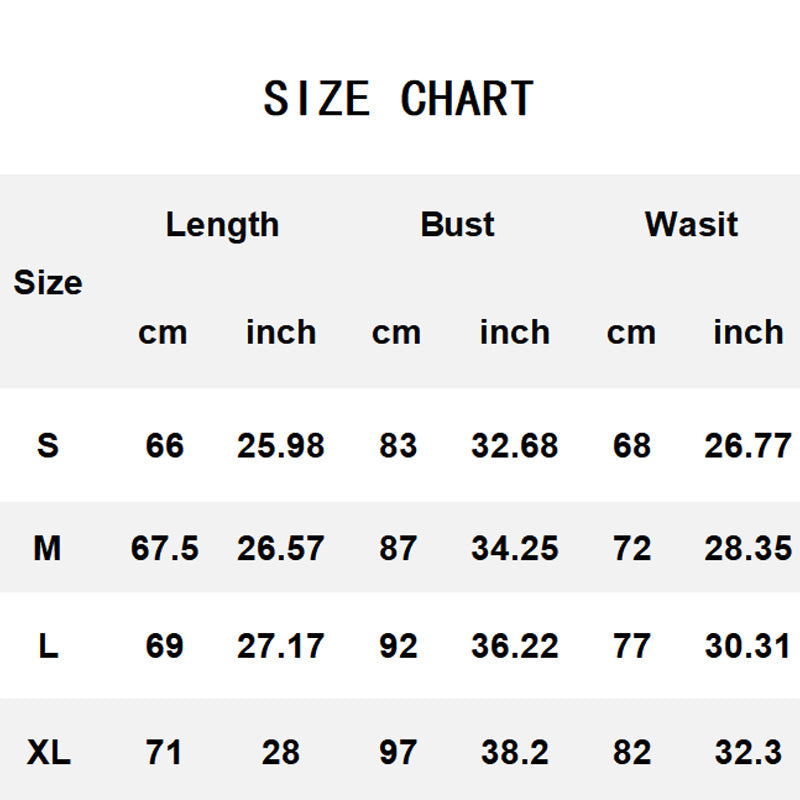Select the L size row label
The height and width of the screenshot is (800, 800).
pyautogui.click(x=47, y=646)
